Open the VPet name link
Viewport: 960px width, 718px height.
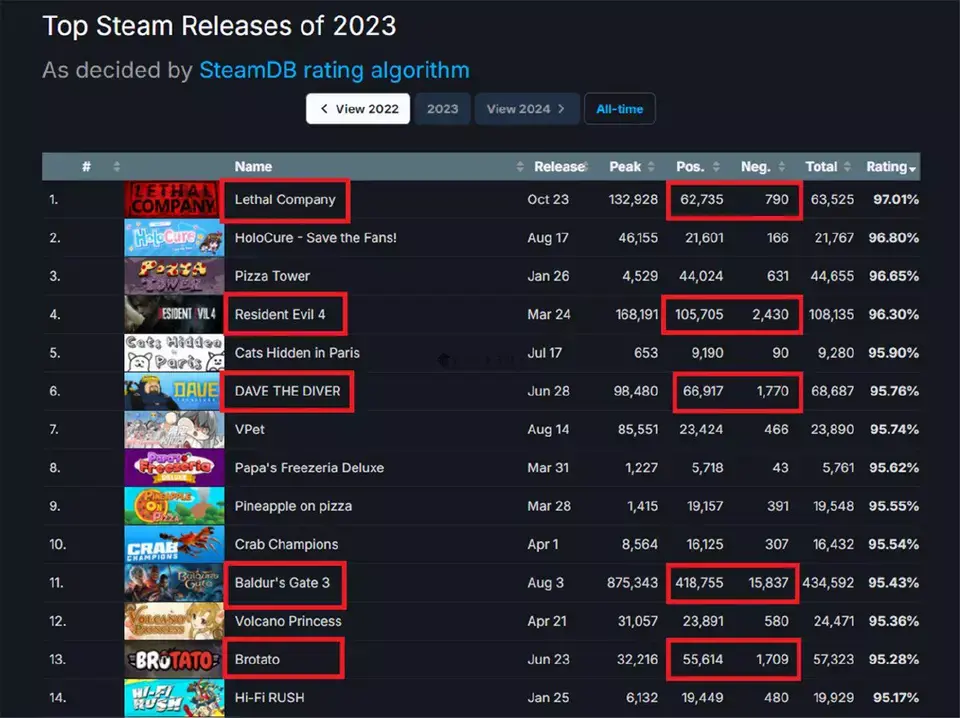[249, 430]
